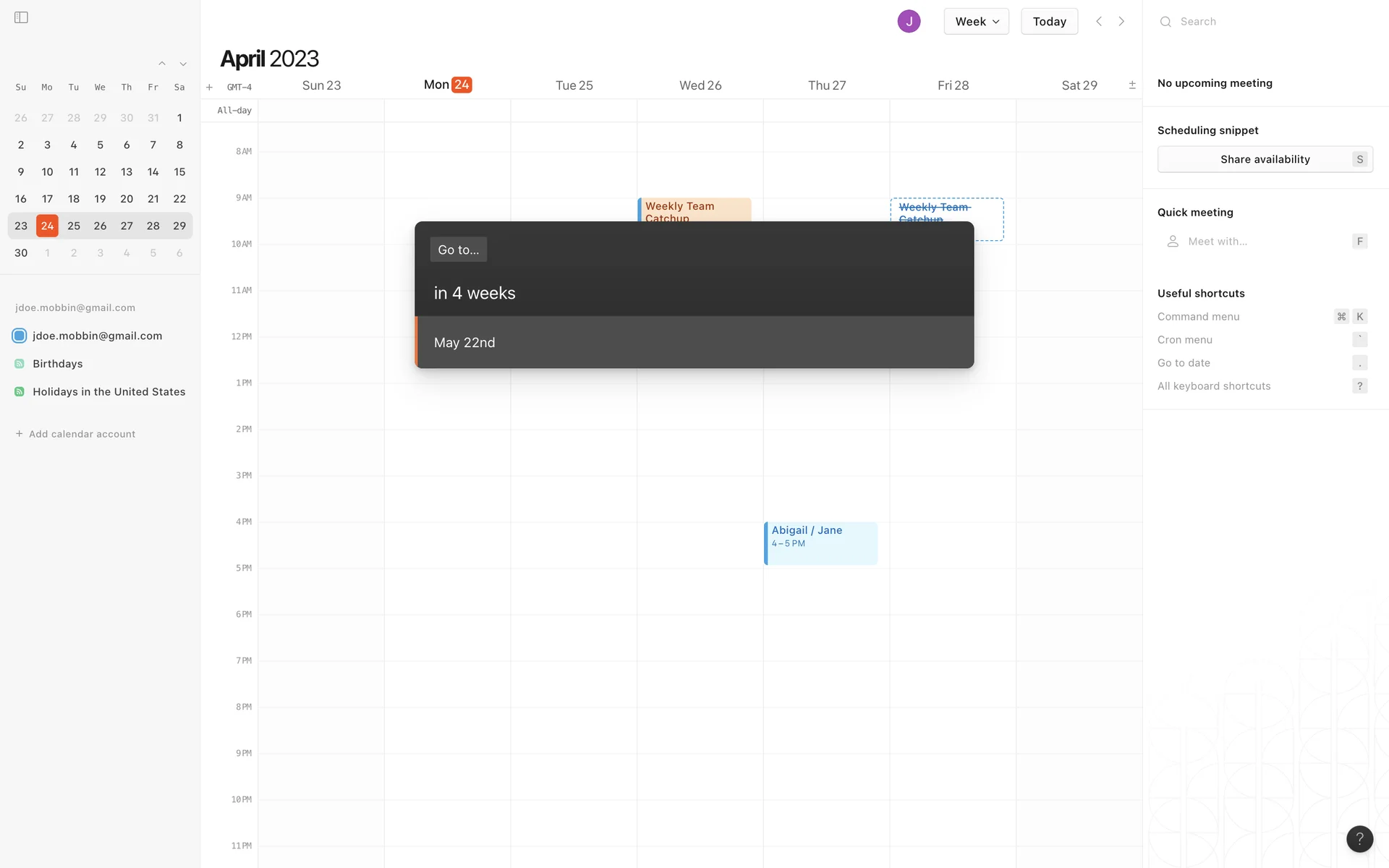Image resolution: width=1389 pixels, height=868 pixels.
Task: Go to next week with right chevron
Action: click(x=1121, y=22)
